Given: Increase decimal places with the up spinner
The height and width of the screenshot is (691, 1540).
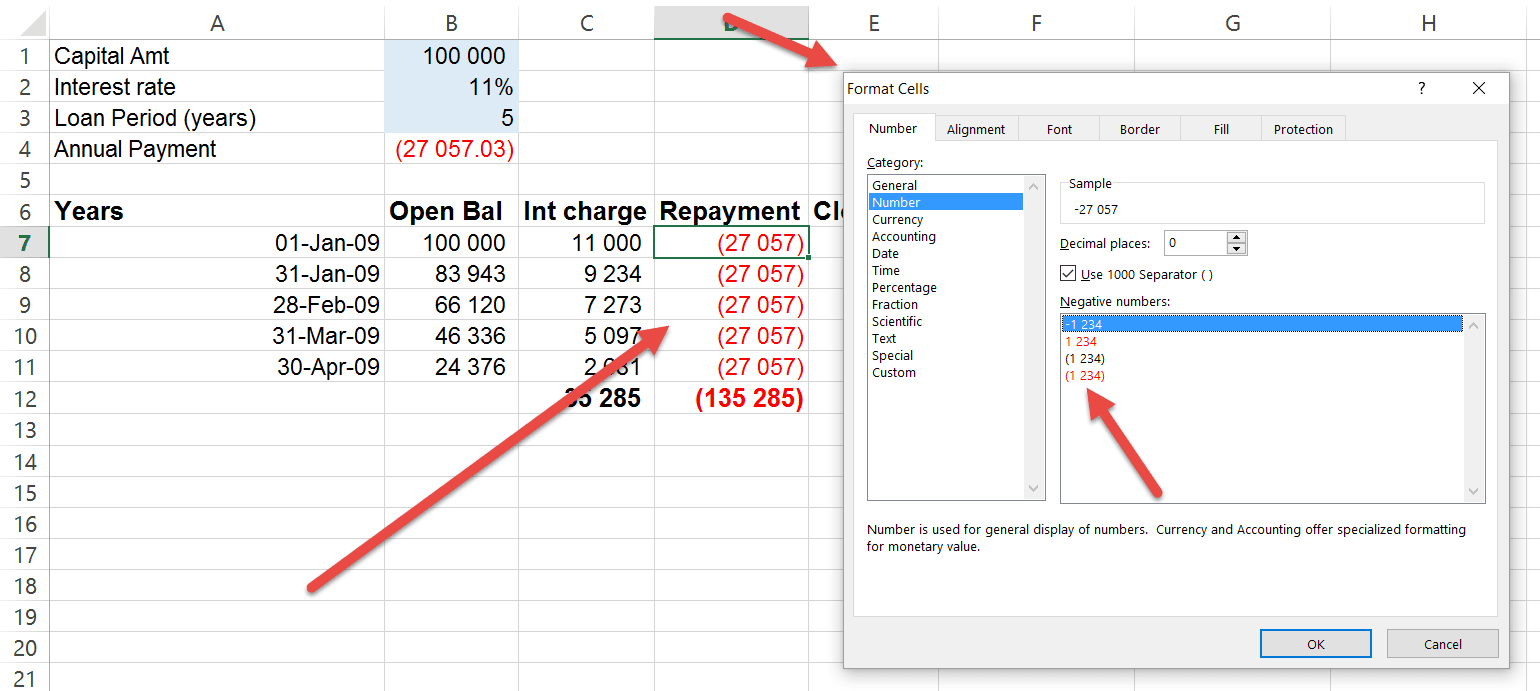Looking at the screenshot, I should (x=1237, y=237).
